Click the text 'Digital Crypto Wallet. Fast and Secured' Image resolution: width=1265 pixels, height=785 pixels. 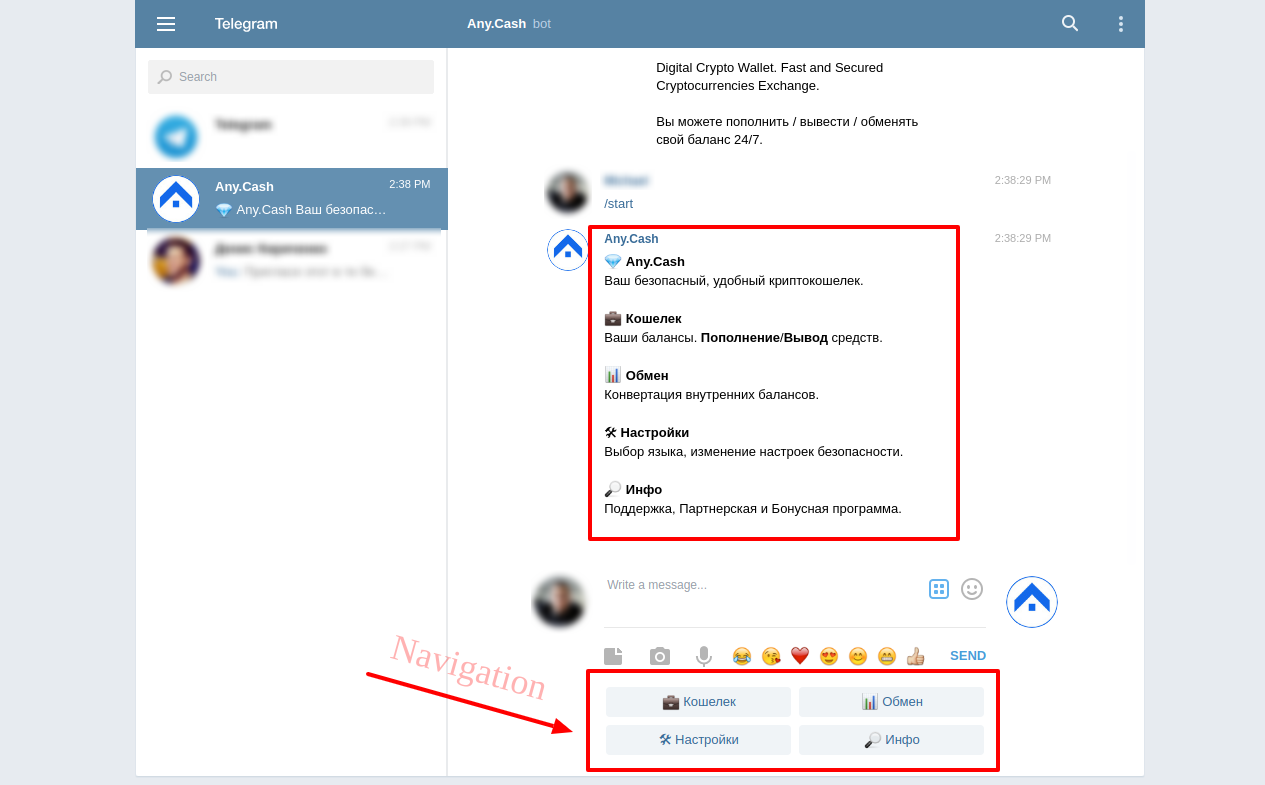point(770,68)
